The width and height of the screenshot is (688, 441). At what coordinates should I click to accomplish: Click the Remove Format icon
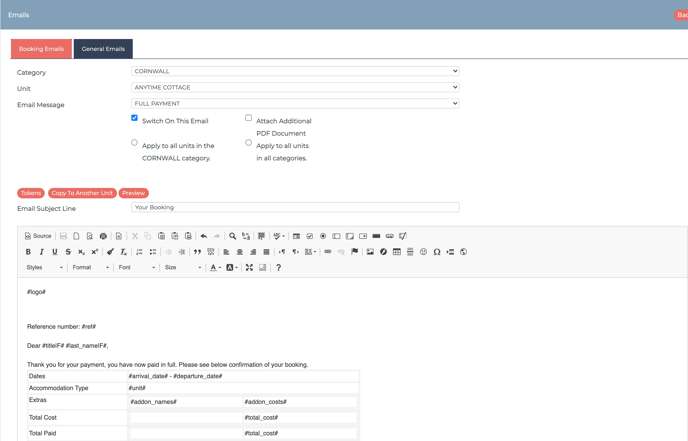124,252
